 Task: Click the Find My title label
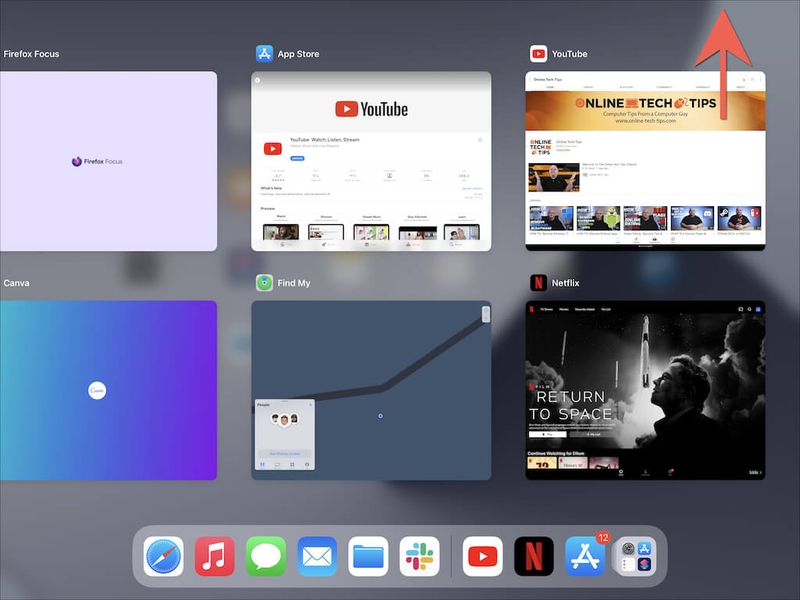coord(294,283)
